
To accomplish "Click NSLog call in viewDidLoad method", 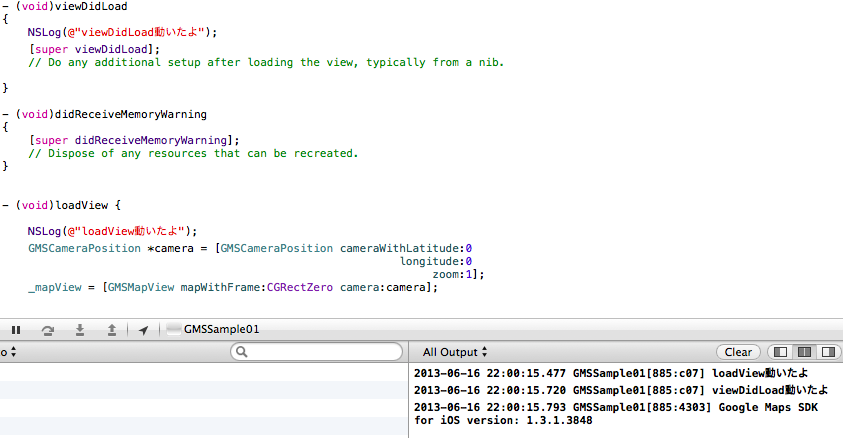I will point(122,32).
